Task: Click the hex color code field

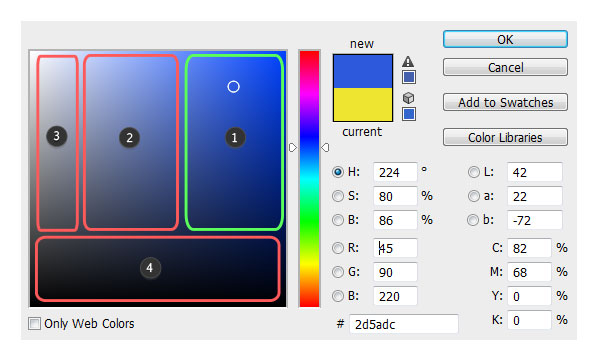Action: click(404, 324)
